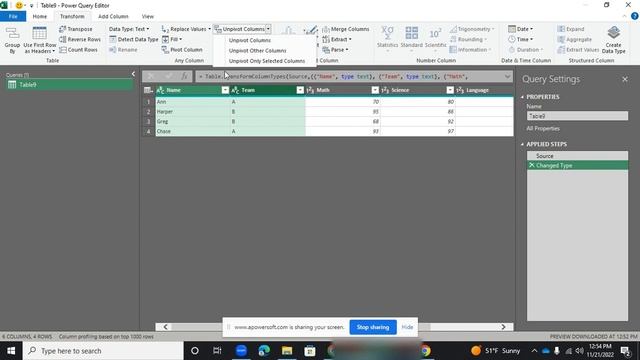640x360 pixels.
Task: Click Merge Columns command
Action: point(346,29)
